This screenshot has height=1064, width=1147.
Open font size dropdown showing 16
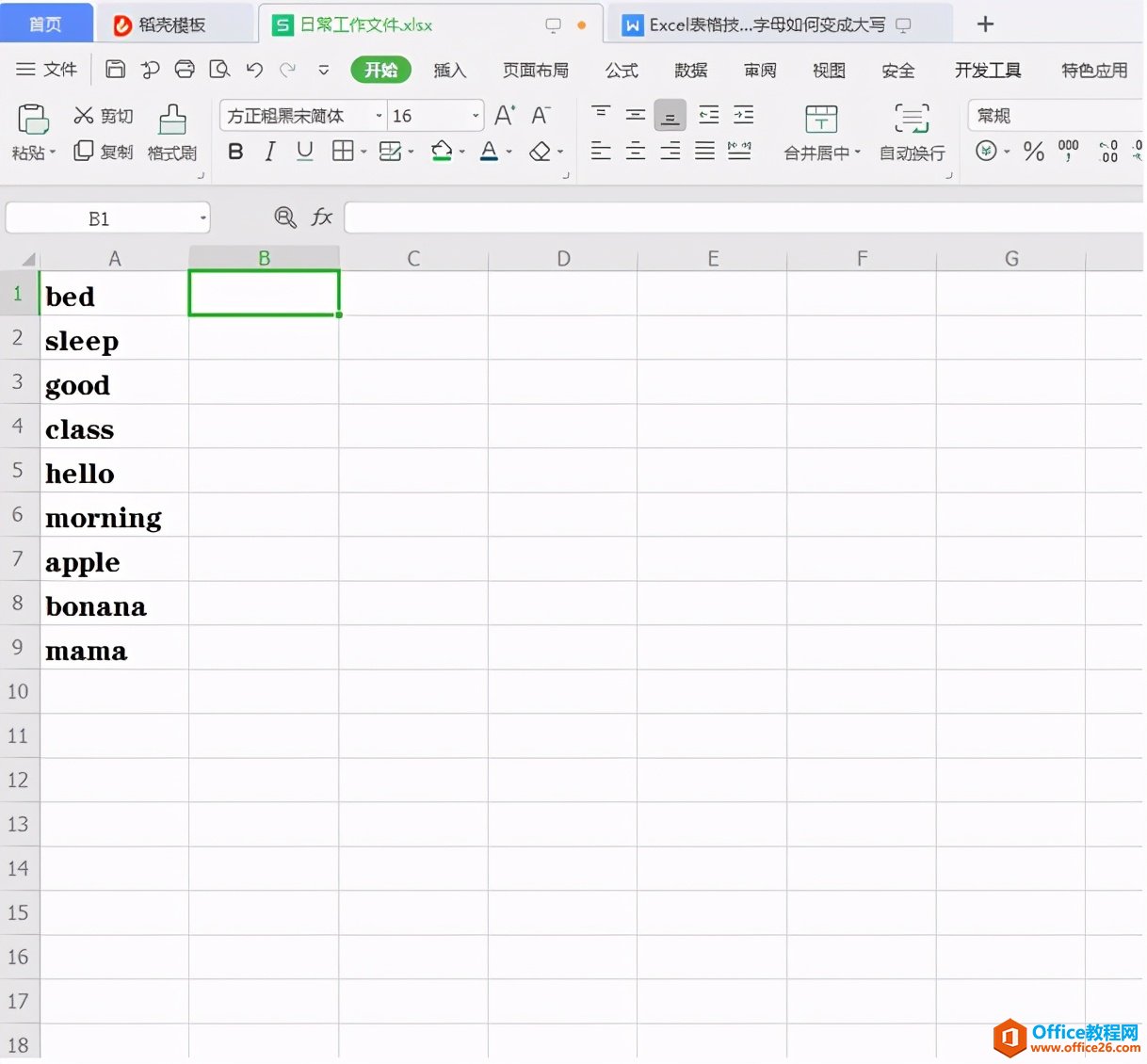click(x=476, y=116)
